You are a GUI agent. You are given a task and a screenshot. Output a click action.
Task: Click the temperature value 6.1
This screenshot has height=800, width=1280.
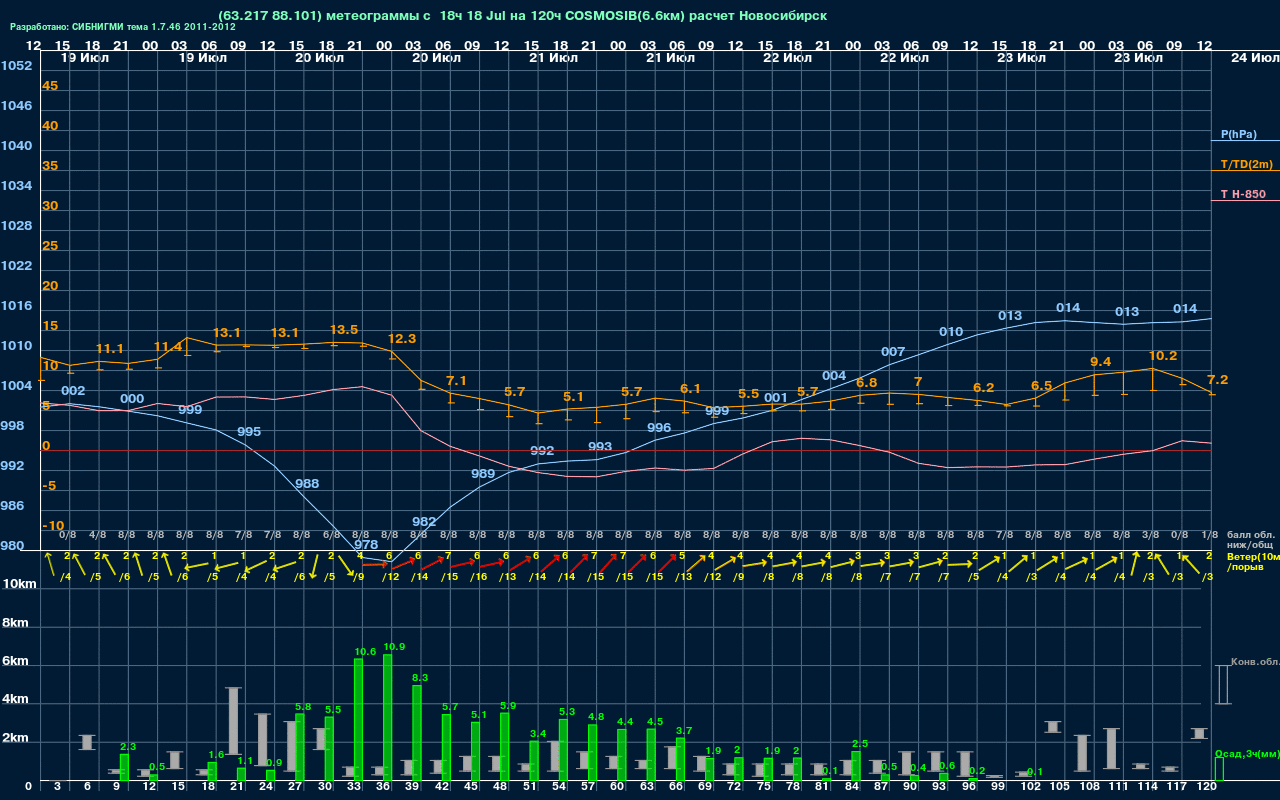(x=691, y=389)
